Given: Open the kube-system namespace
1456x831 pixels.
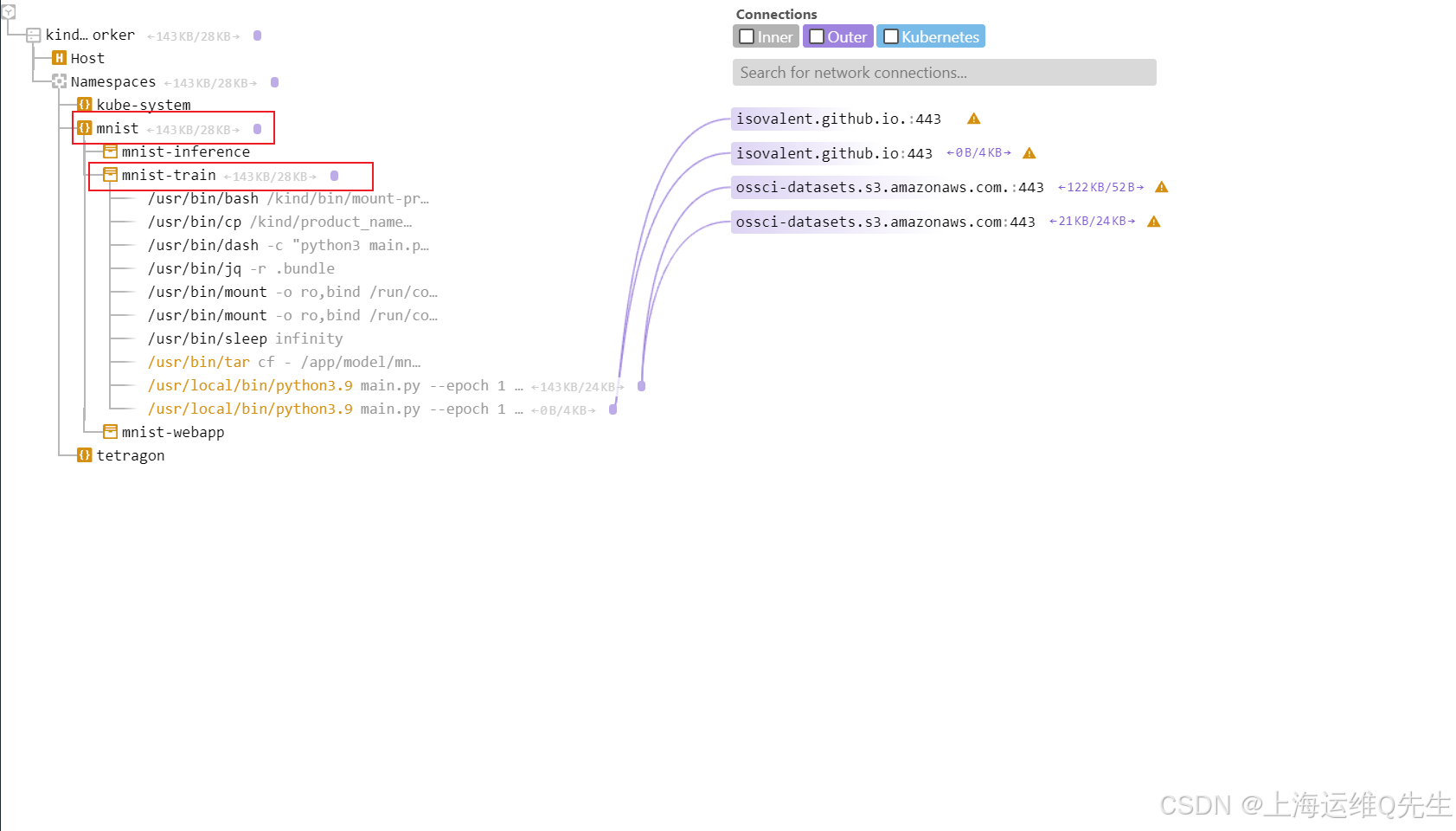Looking at the screenshot, I should tap(144, 105).
